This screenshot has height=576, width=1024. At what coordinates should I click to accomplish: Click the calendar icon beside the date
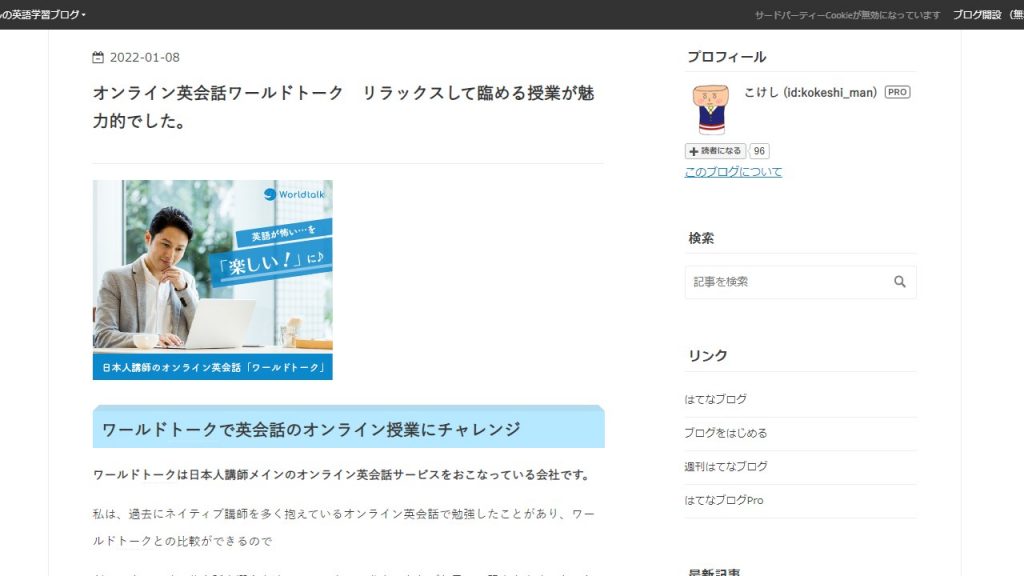tap(98, 57)
